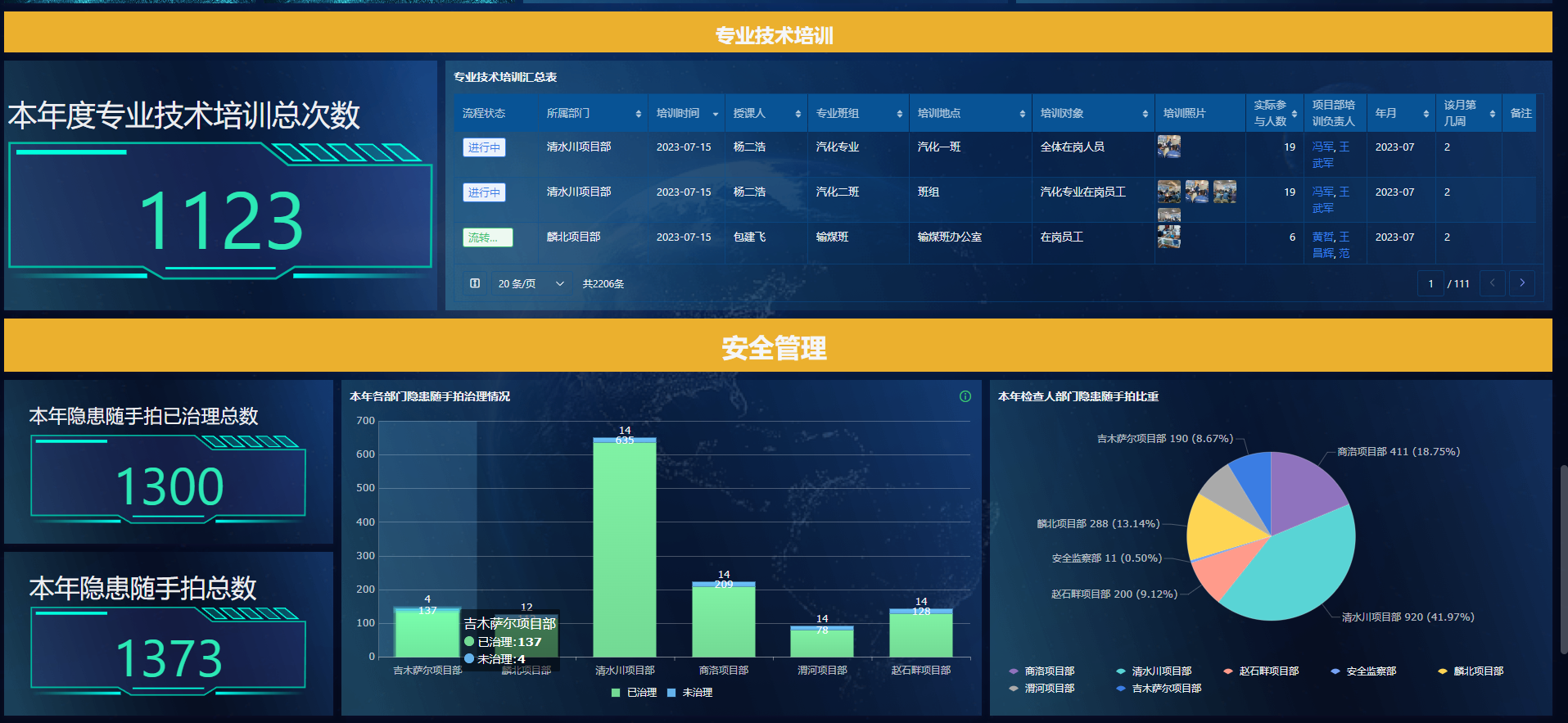Click 进行中 status tag in first row

(484, 147)
